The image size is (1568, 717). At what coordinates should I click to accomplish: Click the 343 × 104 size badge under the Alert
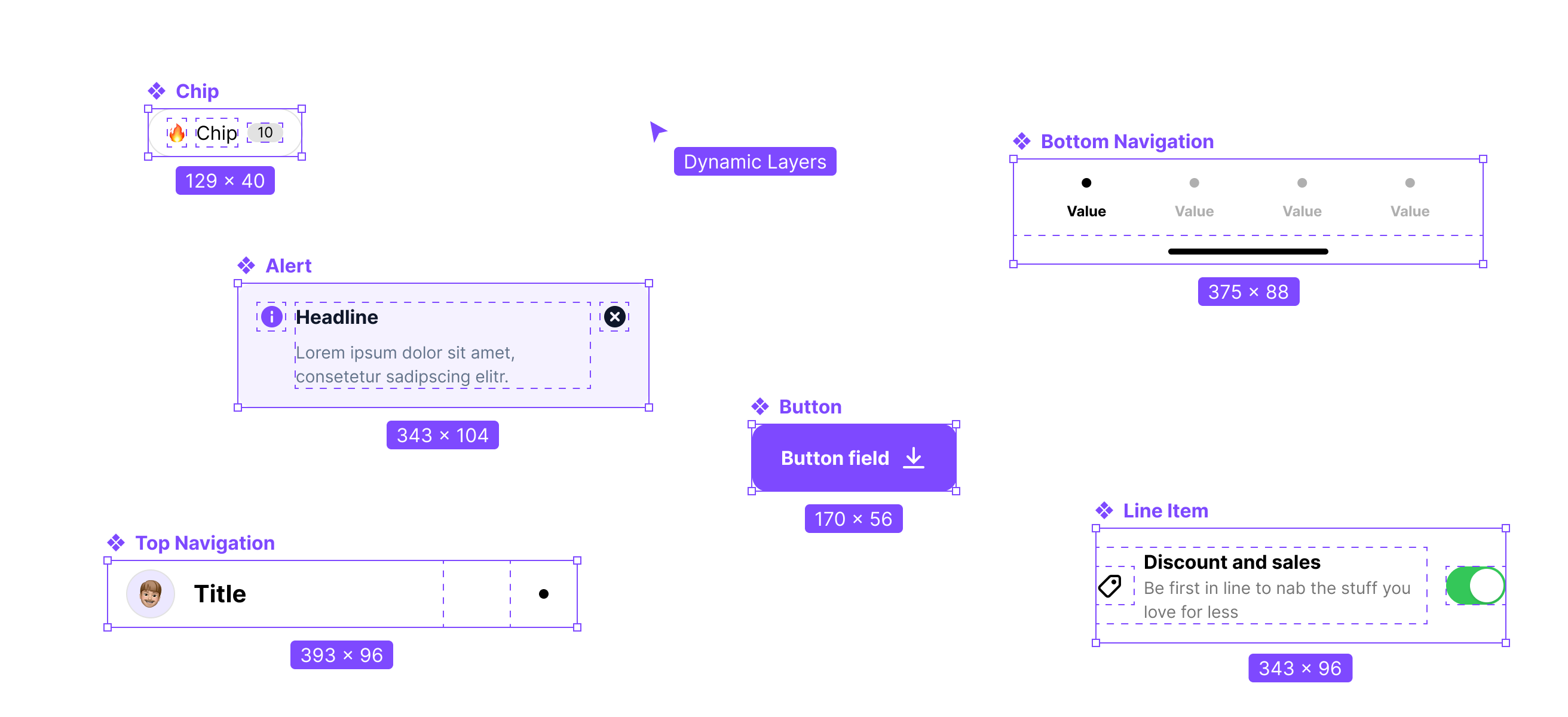(x=443, y=434)
